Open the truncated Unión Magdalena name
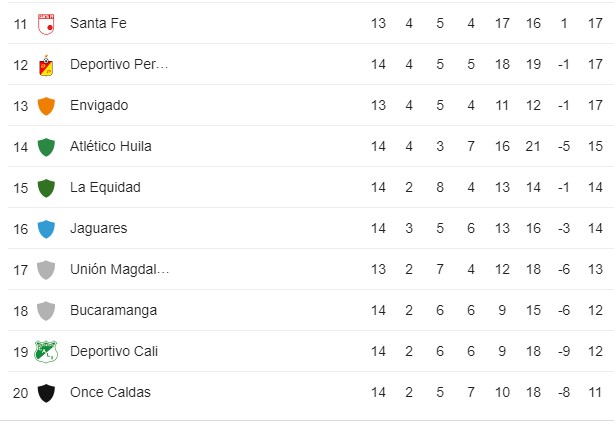 click(119, 269)
